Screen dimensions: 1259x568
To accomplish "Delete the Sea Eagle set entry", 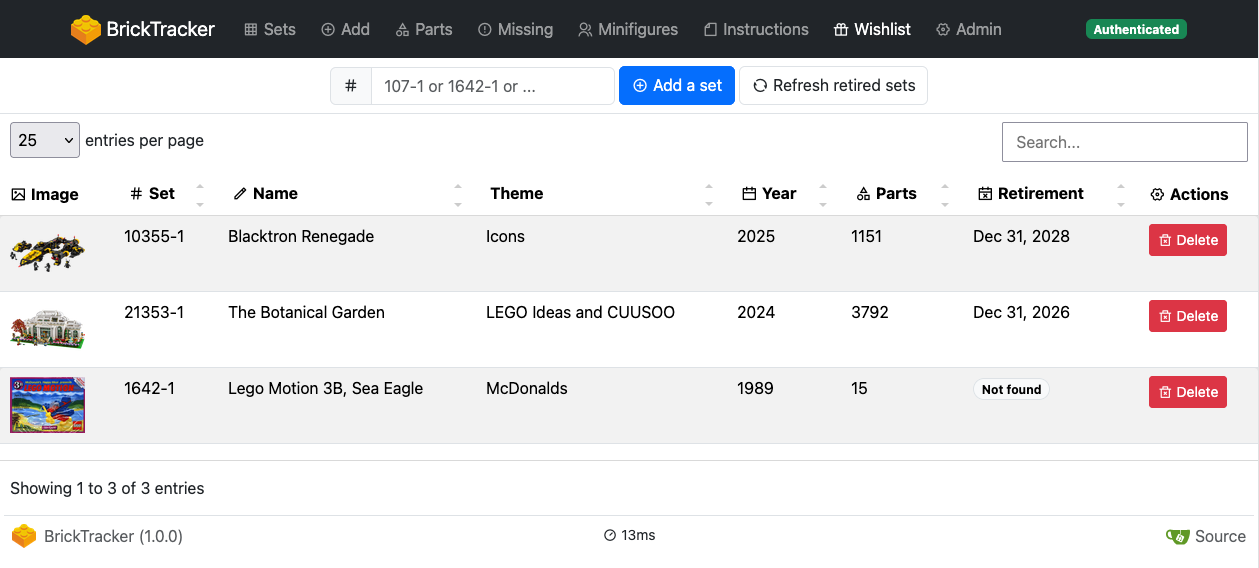I will pos(1187,392).
